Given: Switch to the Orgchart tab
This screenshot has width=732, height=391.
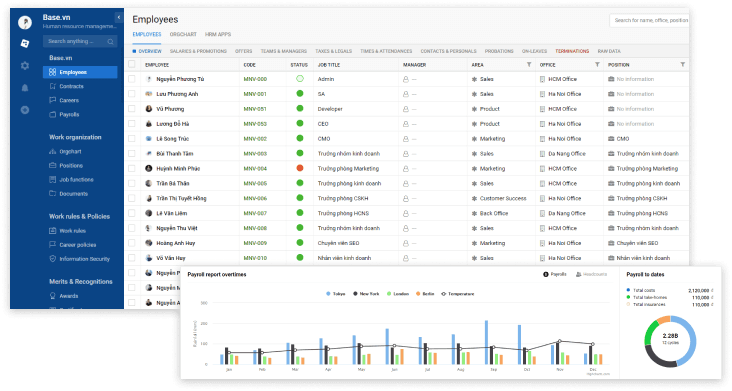Looking at the screenshot, I should point(183,35).
